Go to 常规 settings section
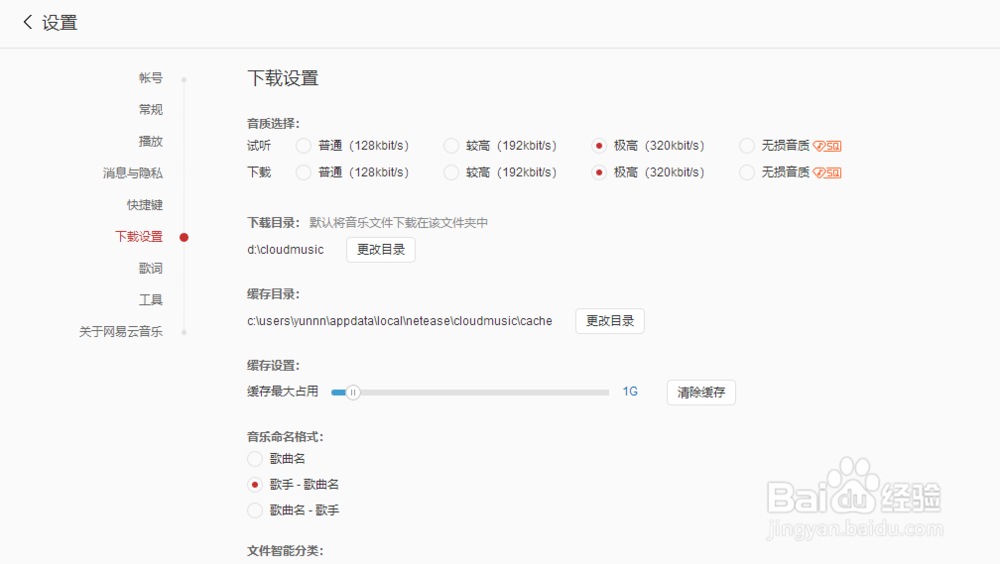 pyautogui.click(x=151, y=110)
